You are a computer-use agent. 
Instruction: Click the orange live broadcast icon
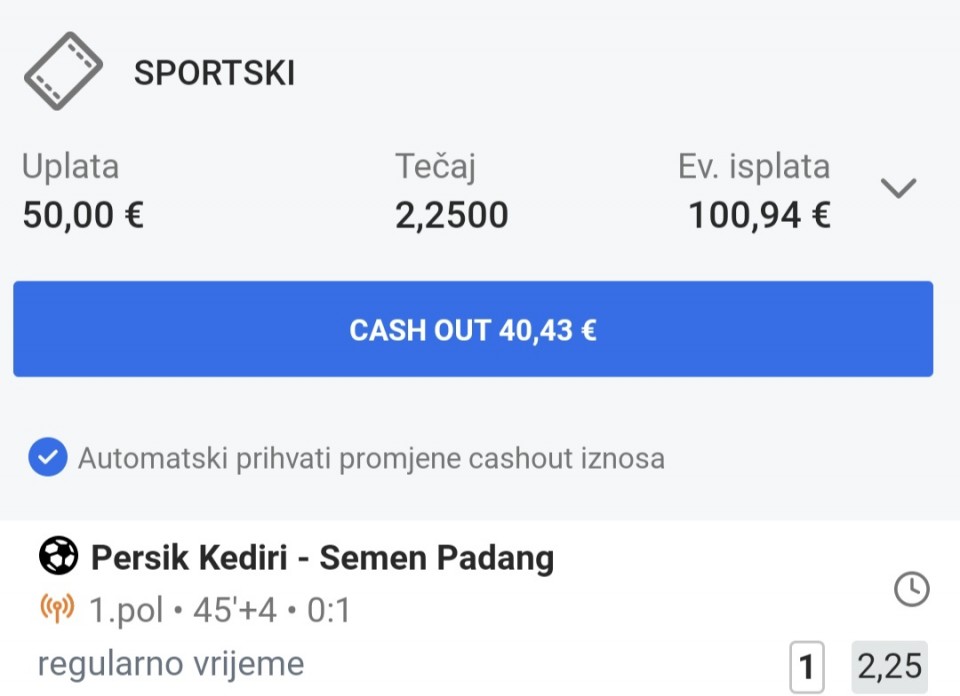point(58,609)
